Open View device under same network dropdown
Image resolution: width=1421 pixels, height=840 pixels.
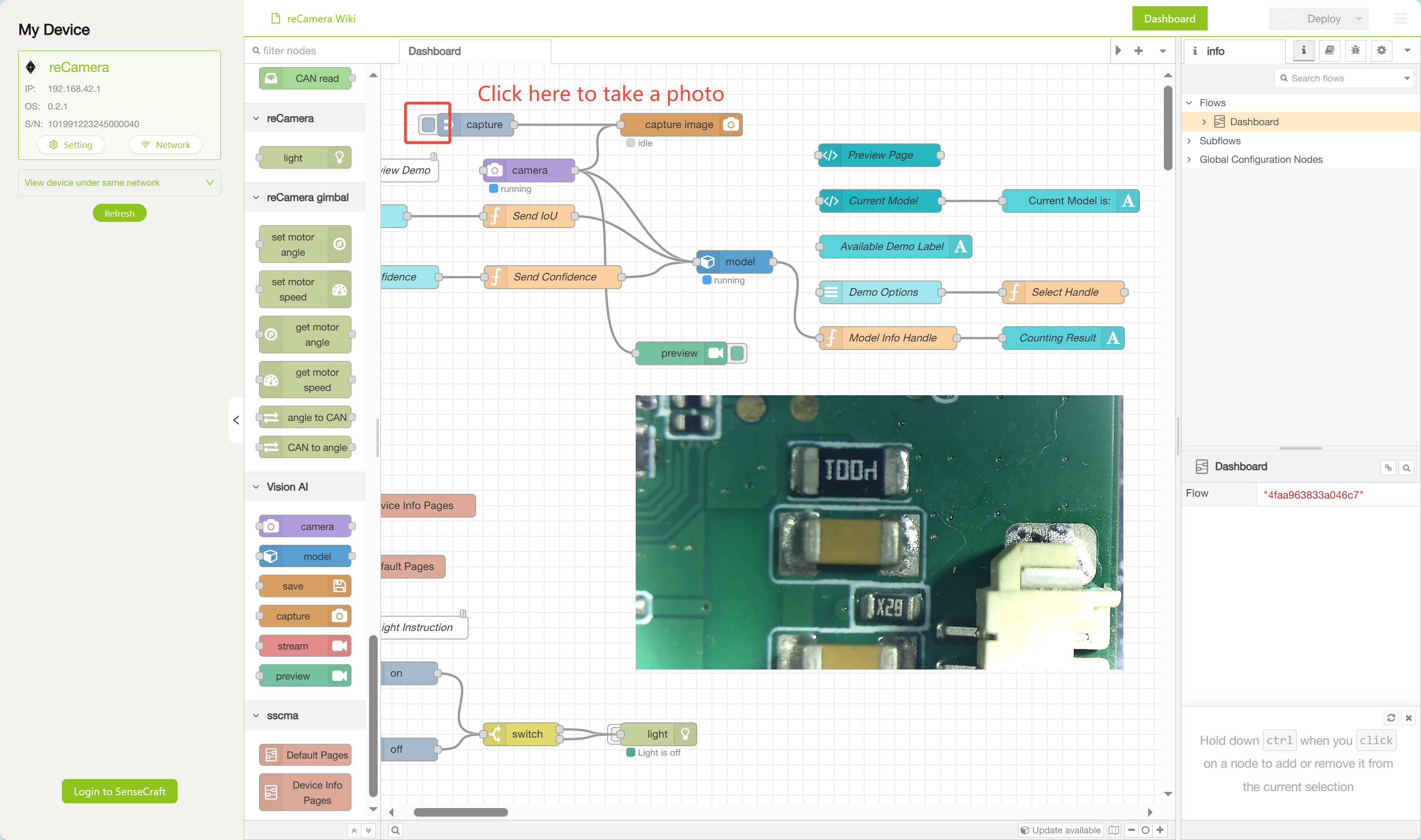click(120, 182)
